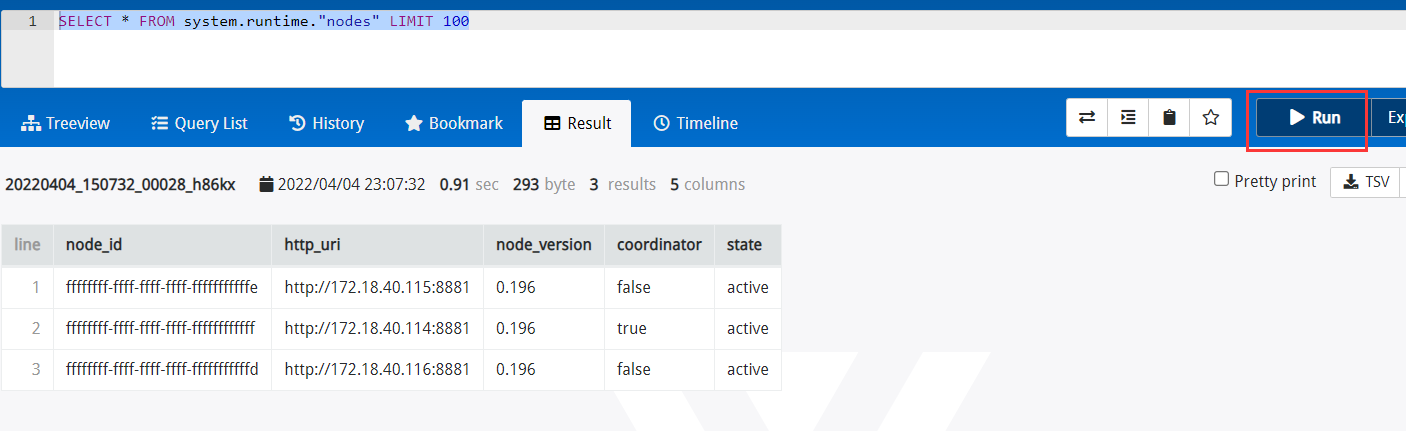Click the clipboard copy icon
Screen dimensions: 1406x431
tap(1169, 118)
